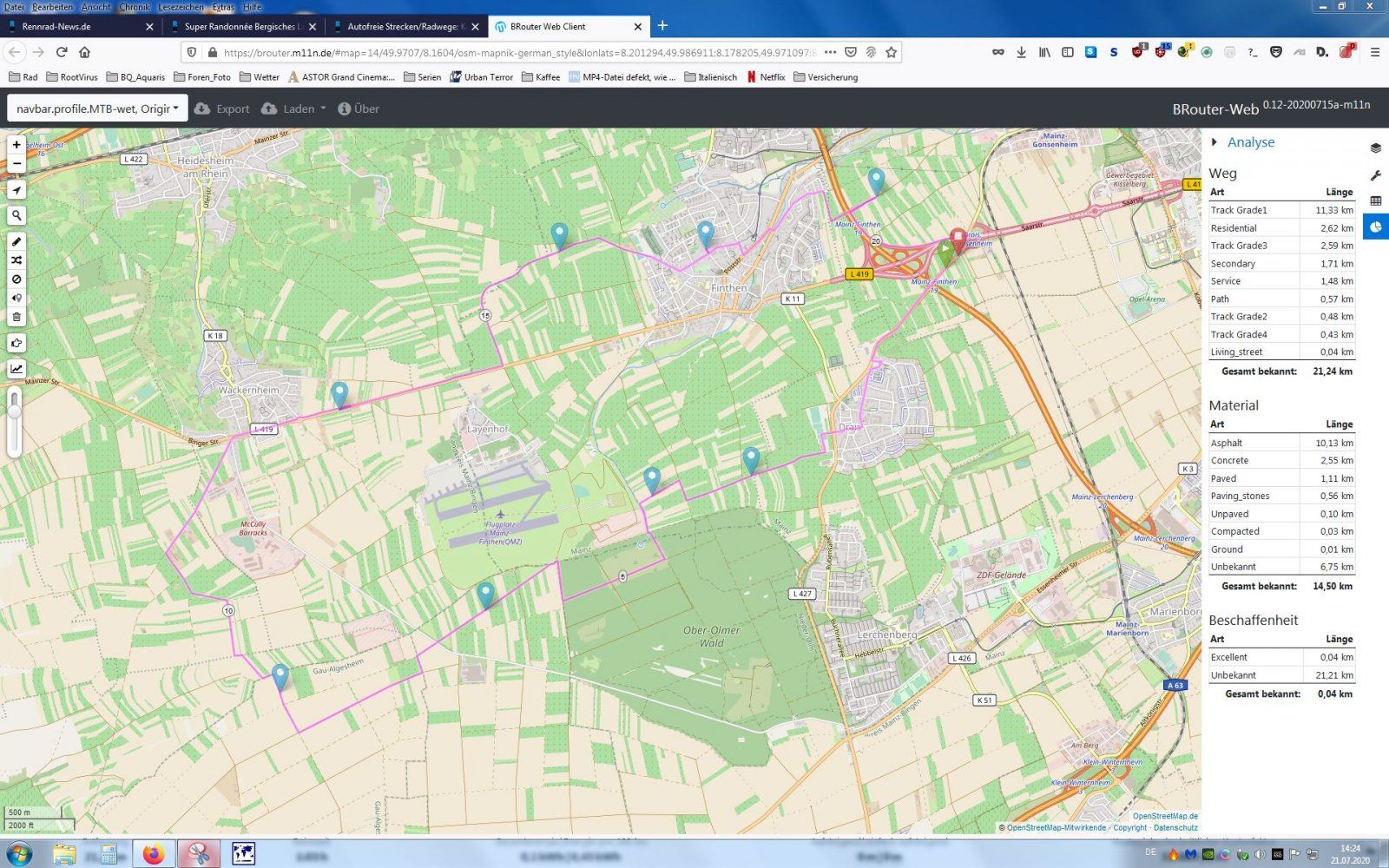This screenshot has width=1389, height=868.
Task: Click waypoint marker near Gau-Algesheim
Action: click(x=280, y=676)
